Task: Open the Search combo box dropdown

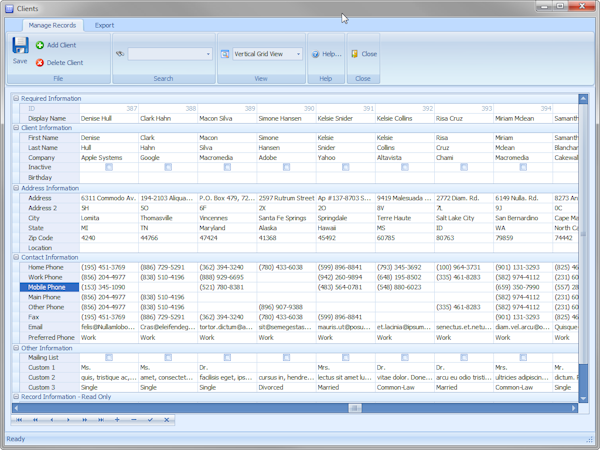Action: coord(208,54)
